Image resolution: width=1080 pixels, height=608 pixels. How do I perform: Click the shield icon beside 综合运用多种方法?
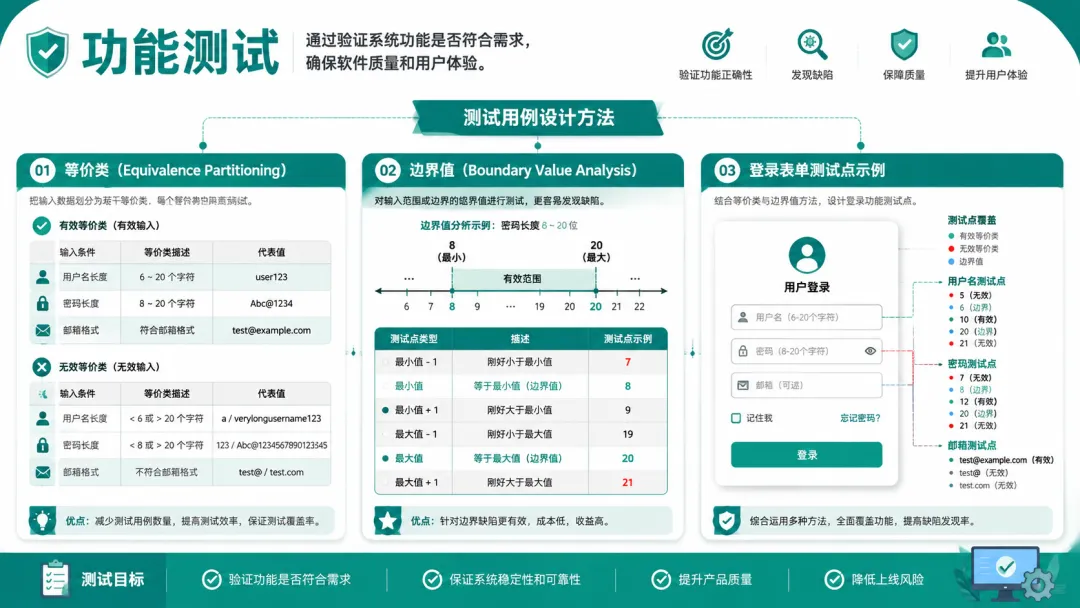click(x=727, y=521)
